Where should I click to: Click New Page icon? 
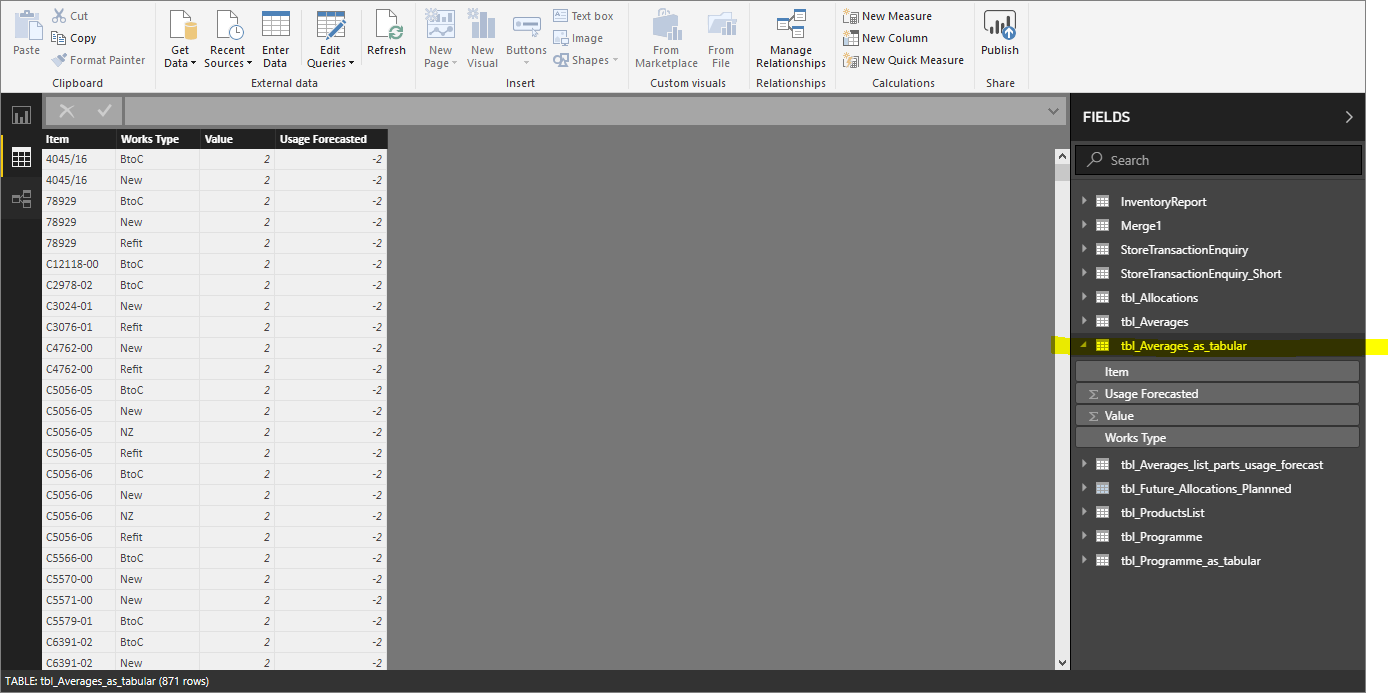440,24
